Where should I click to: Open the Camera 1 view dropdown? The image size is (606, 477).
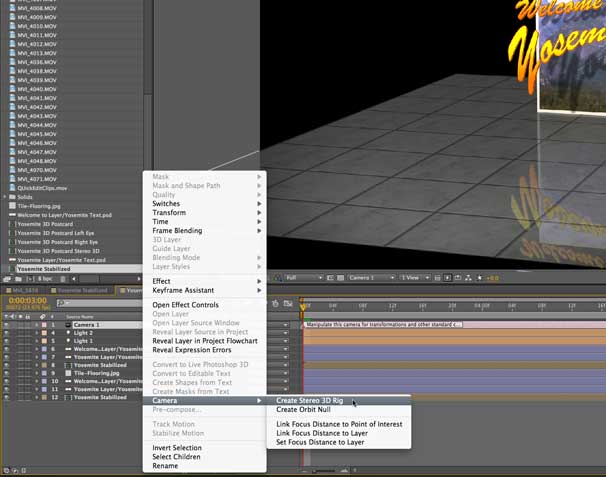(x=372, y=278)
